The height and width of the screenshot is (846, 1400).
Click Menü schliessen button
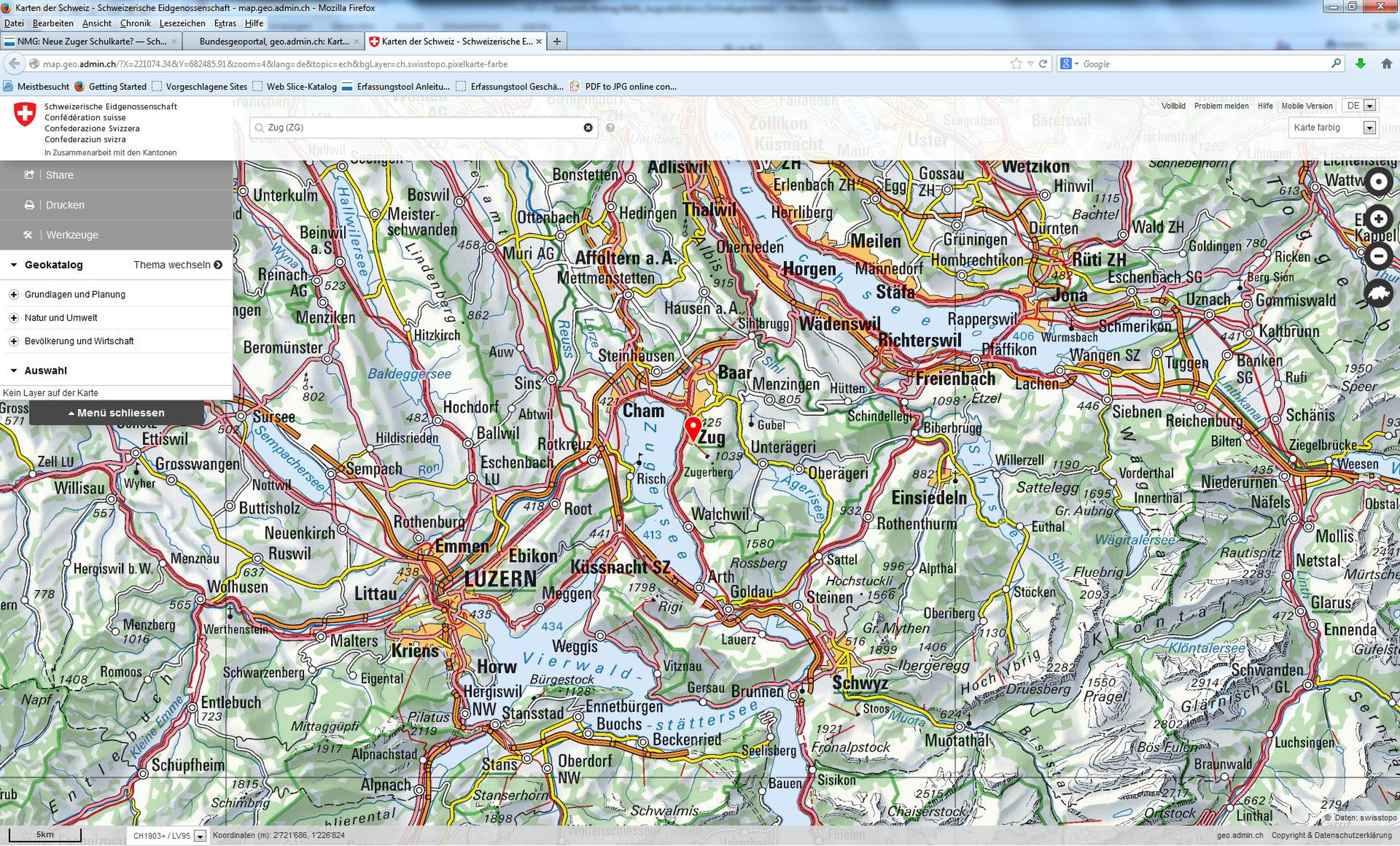coord(116,413)
